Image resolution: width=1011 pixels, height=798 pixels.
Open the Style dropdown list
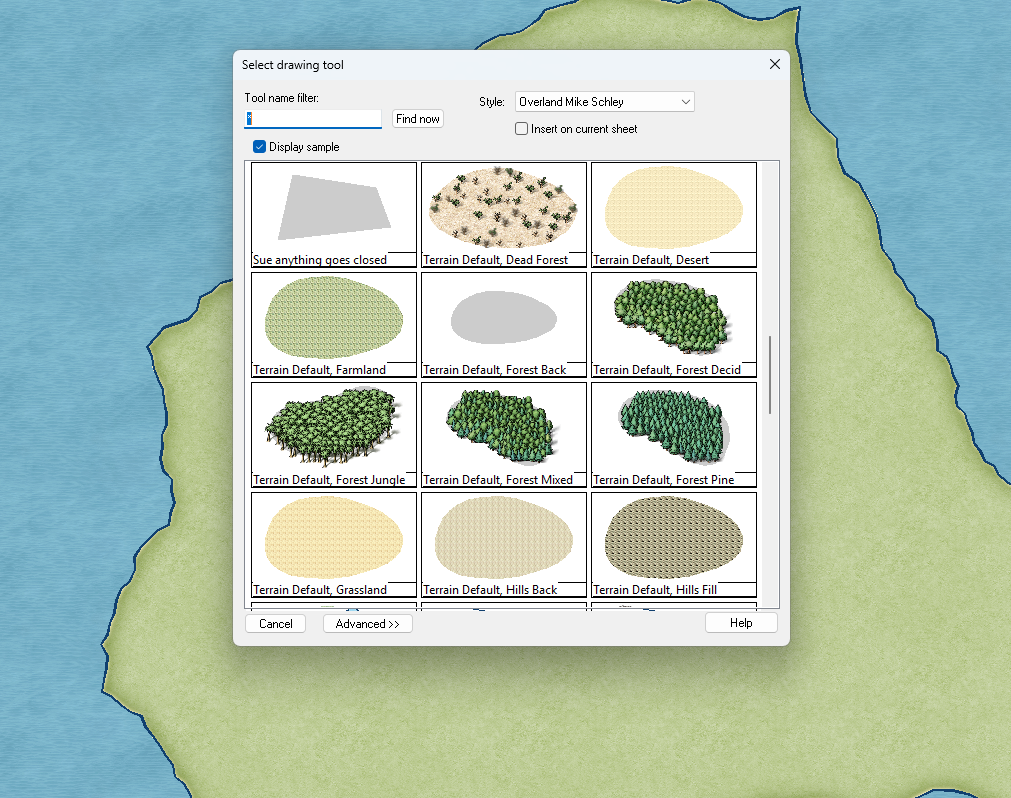(604, 102)
